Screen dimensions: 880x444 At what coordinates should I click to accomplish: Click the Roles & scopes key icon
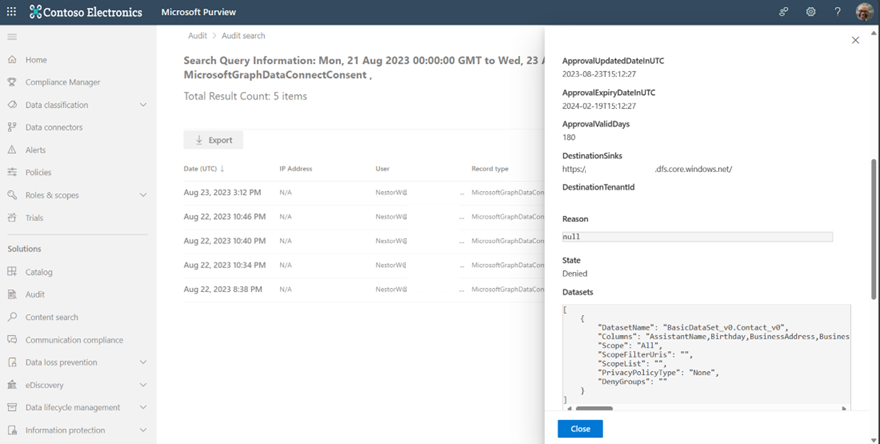tap(12, 195)
